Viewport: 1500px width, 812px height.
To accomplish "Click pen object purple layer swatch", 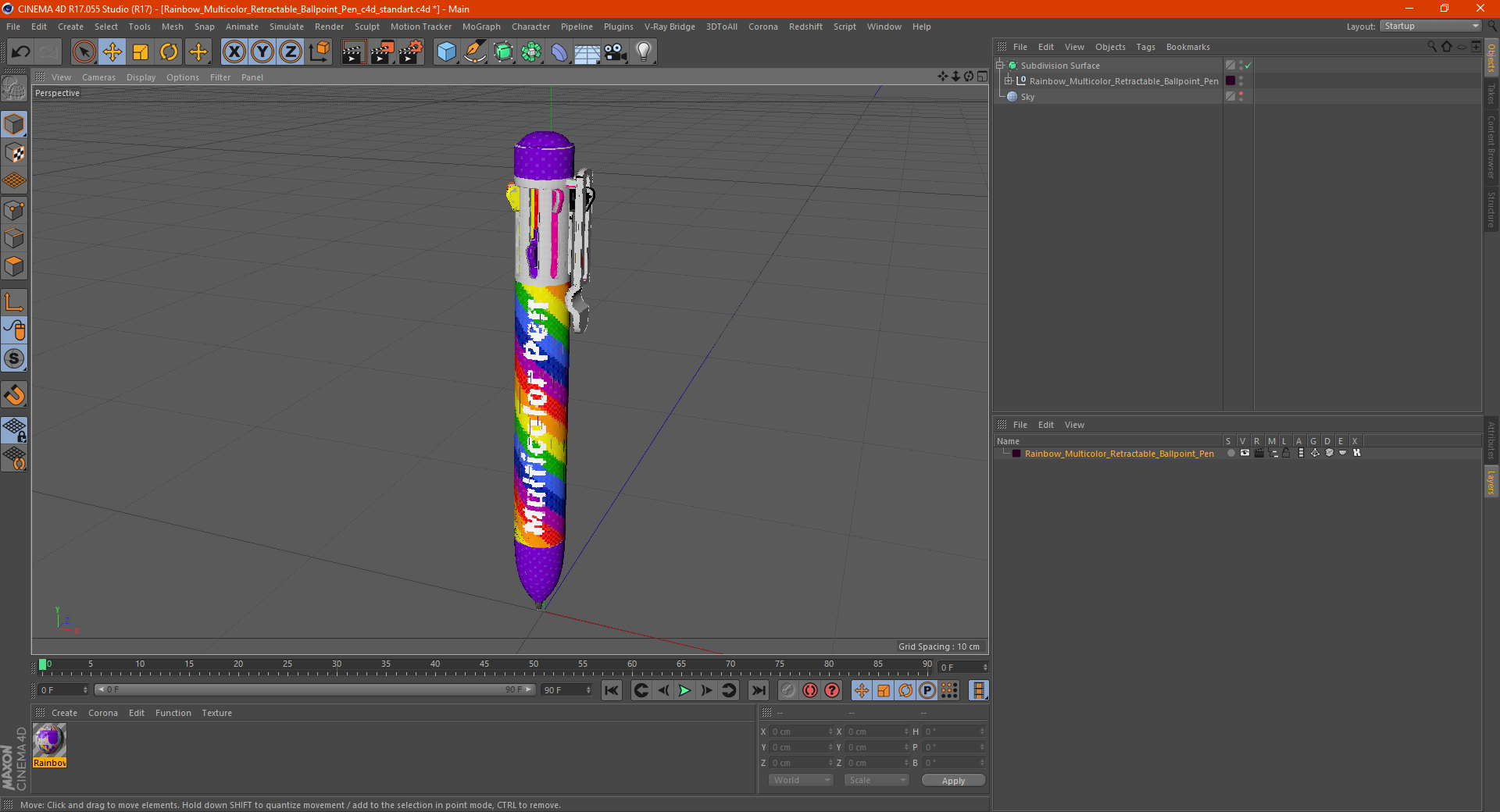I will point(1230,80).
